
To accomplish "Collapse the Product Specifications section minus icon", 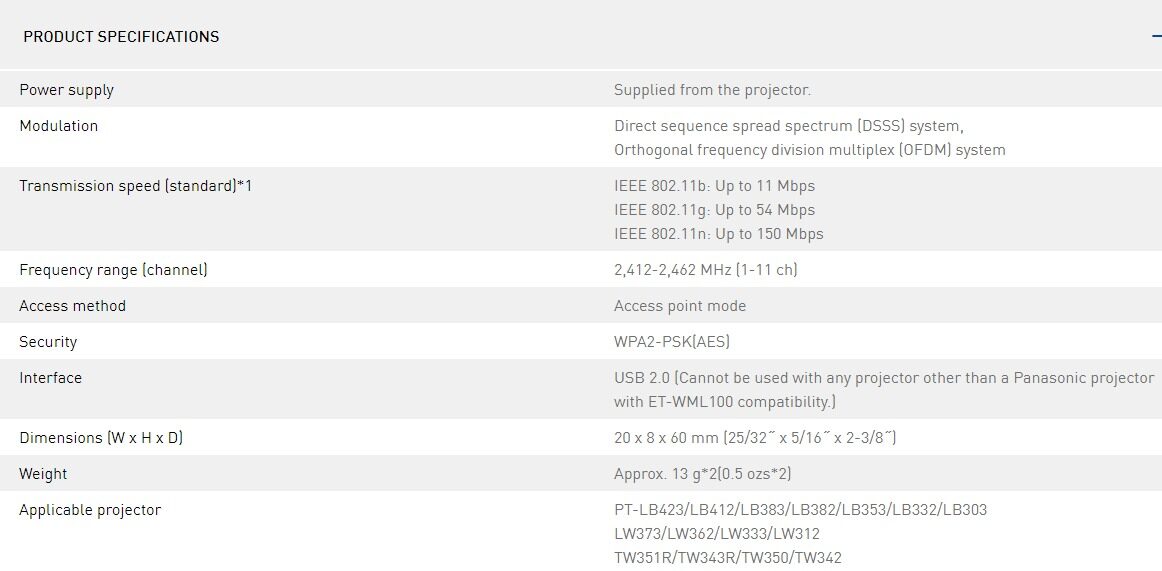I will pos(1156,36).
